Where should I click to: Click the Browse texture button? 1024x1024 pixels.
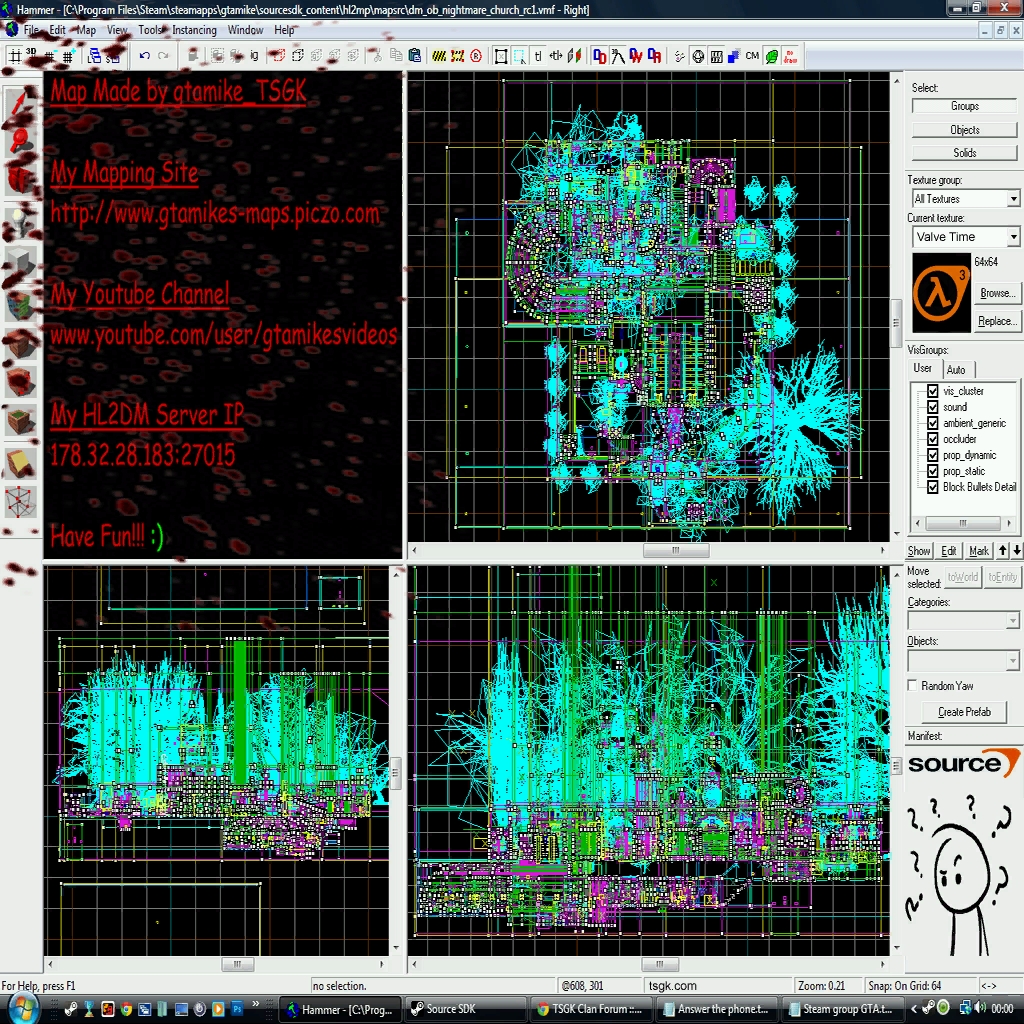click(x=999, y=292)
